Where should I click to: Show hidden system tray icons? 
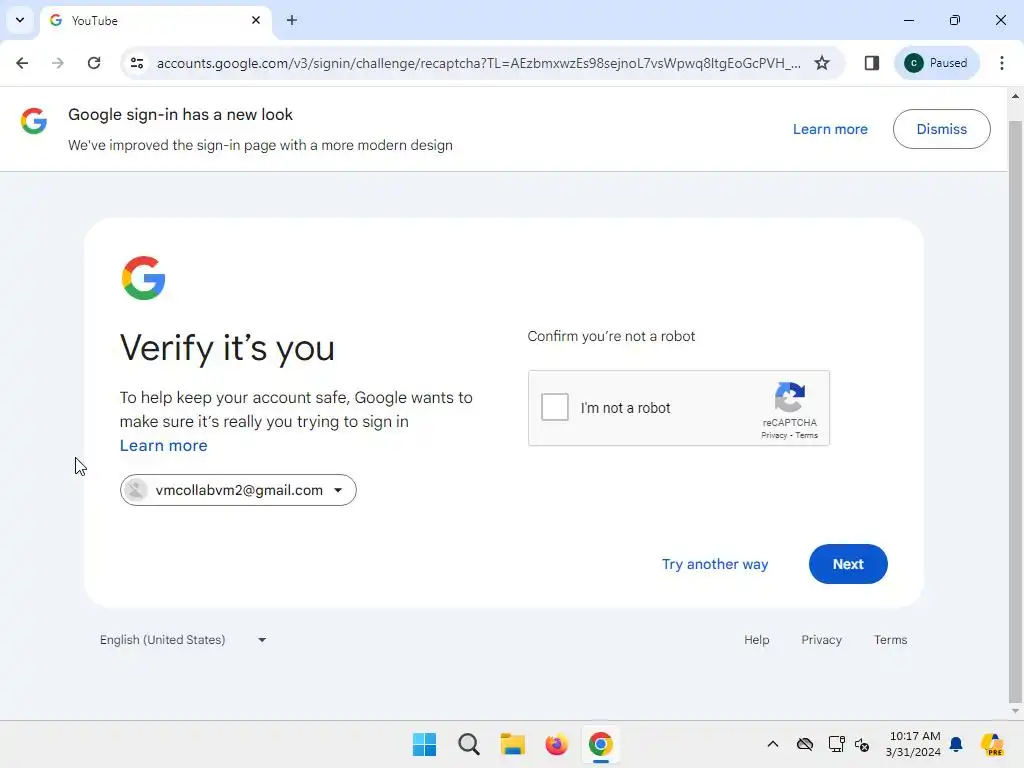(x=773, y=744)
